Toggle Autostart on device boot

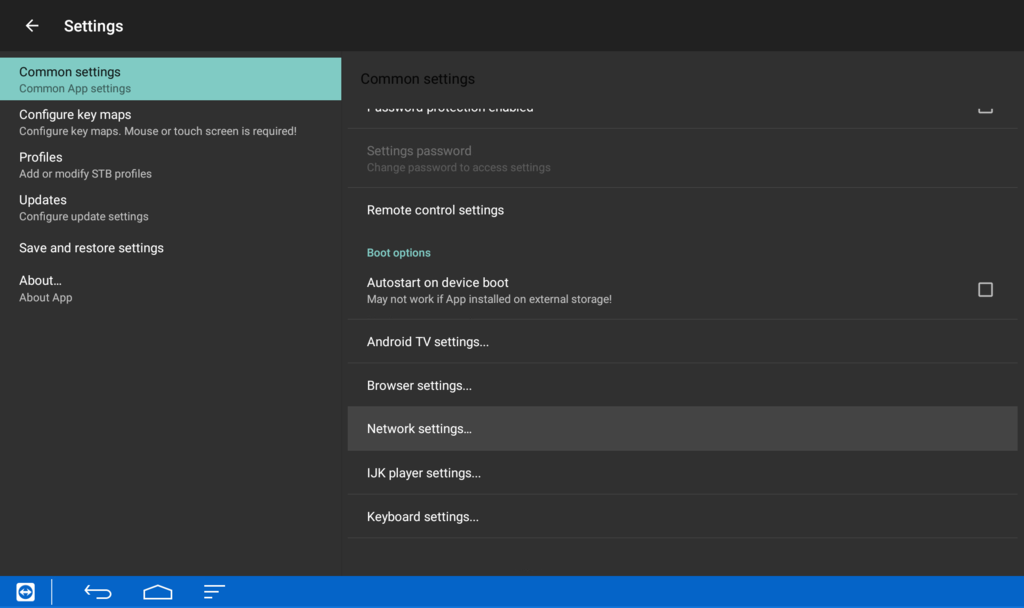[x=985, y=289]
